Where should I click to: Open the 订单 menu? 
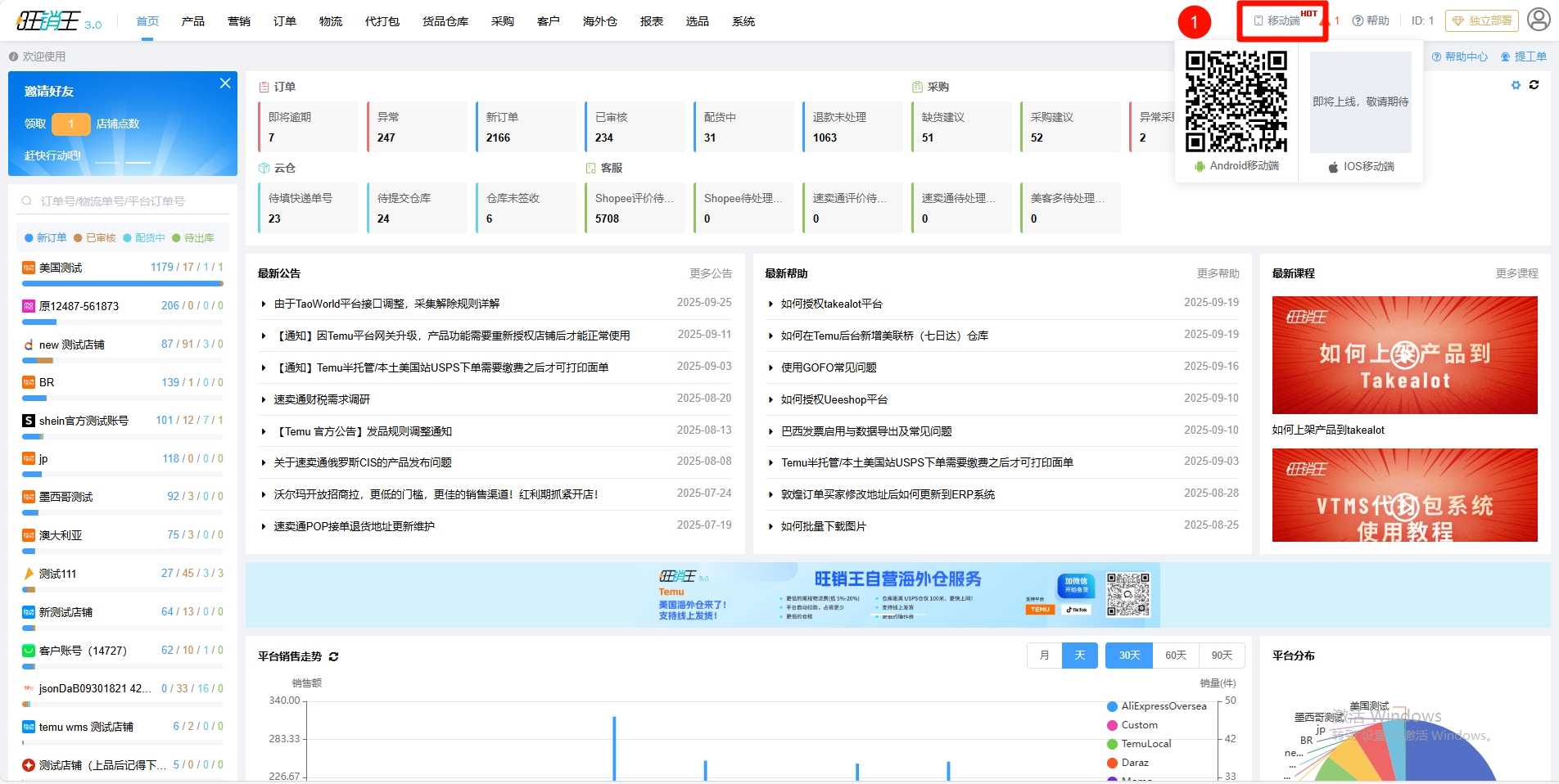(x=285, y=21)
